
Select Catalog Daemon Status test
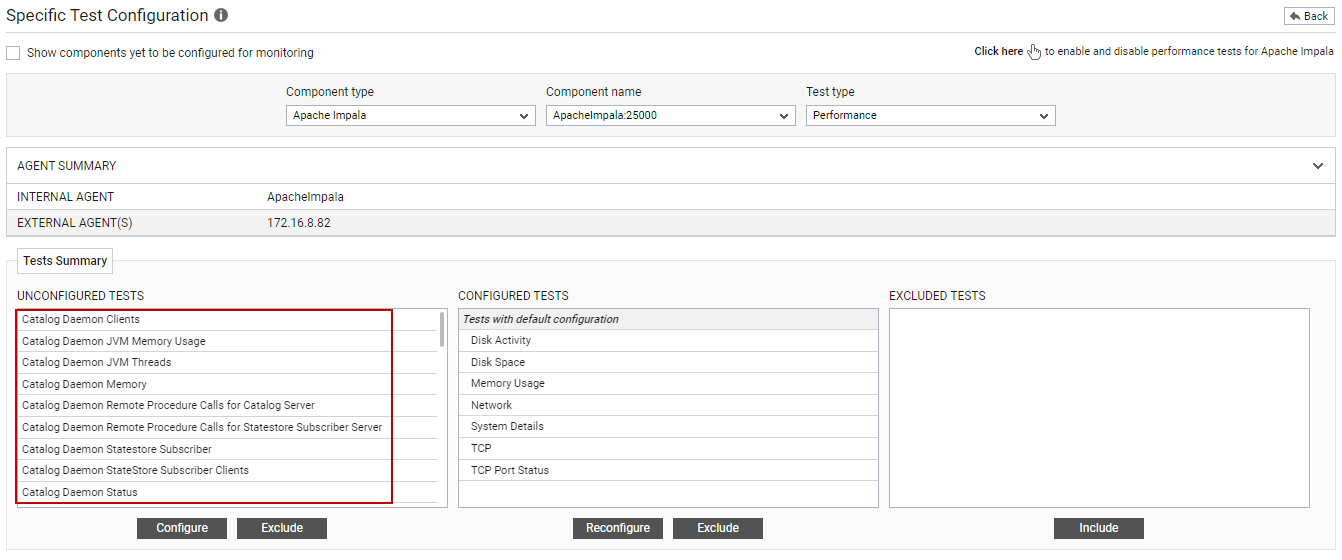pos(228,492)
